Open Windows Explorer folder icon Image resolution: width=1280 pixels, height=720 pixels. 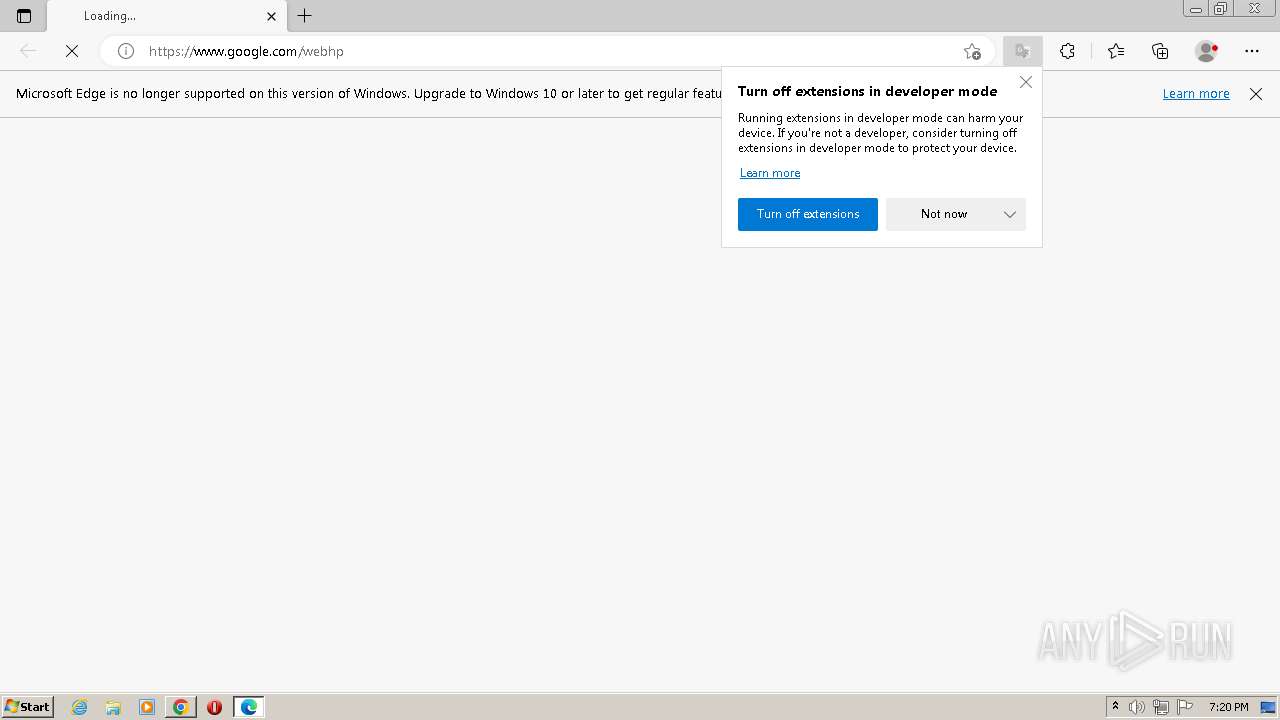pos(113,707)
